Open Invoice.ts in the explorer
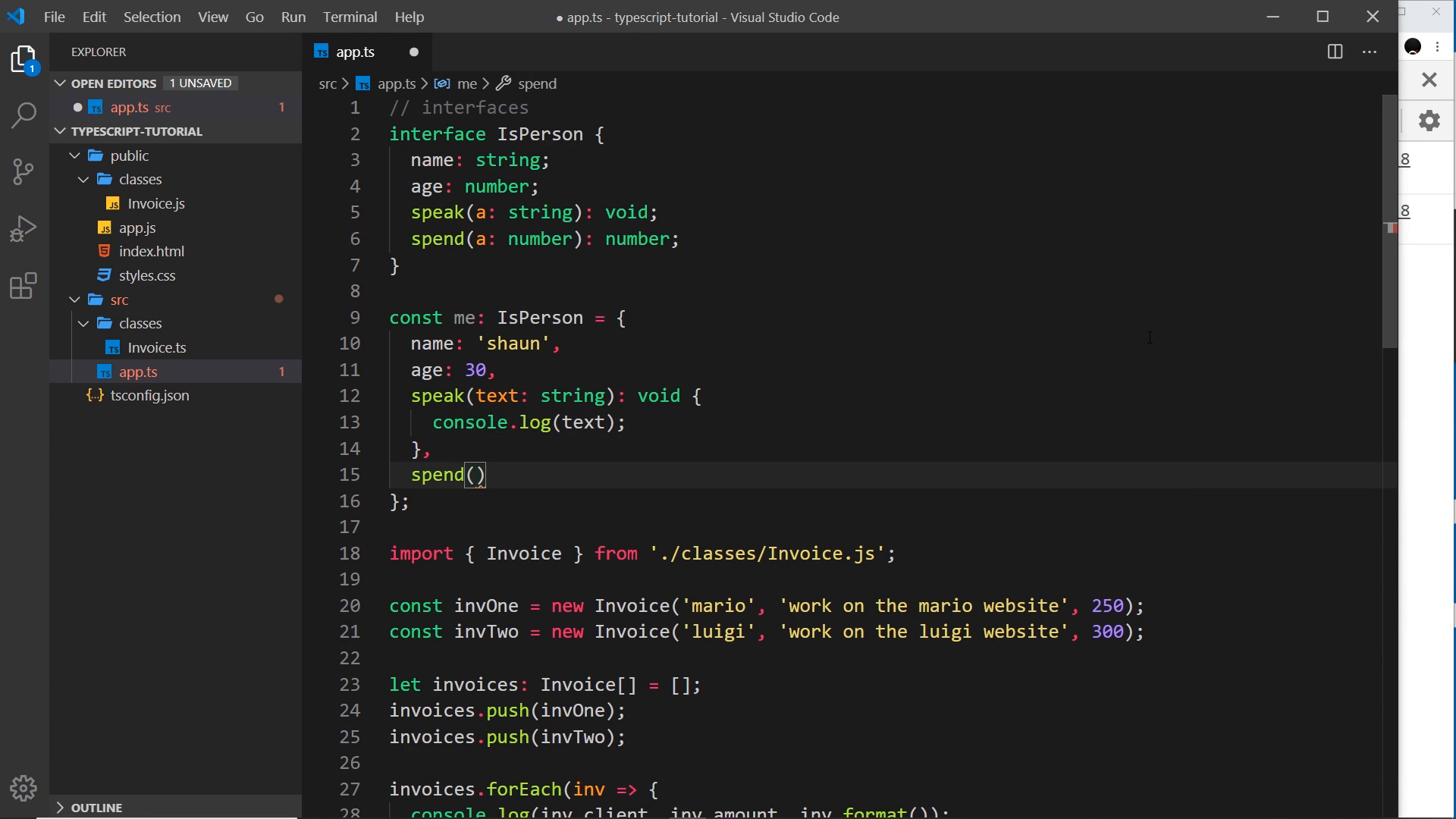1456x819 pixels. click(157, 347)
